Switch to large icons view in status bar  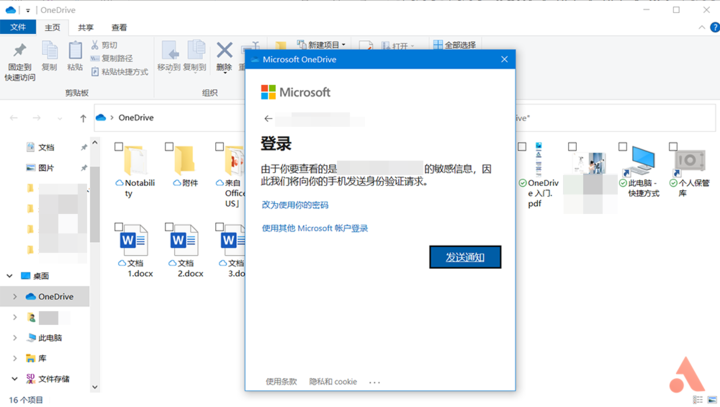click(x=712, y=400)
